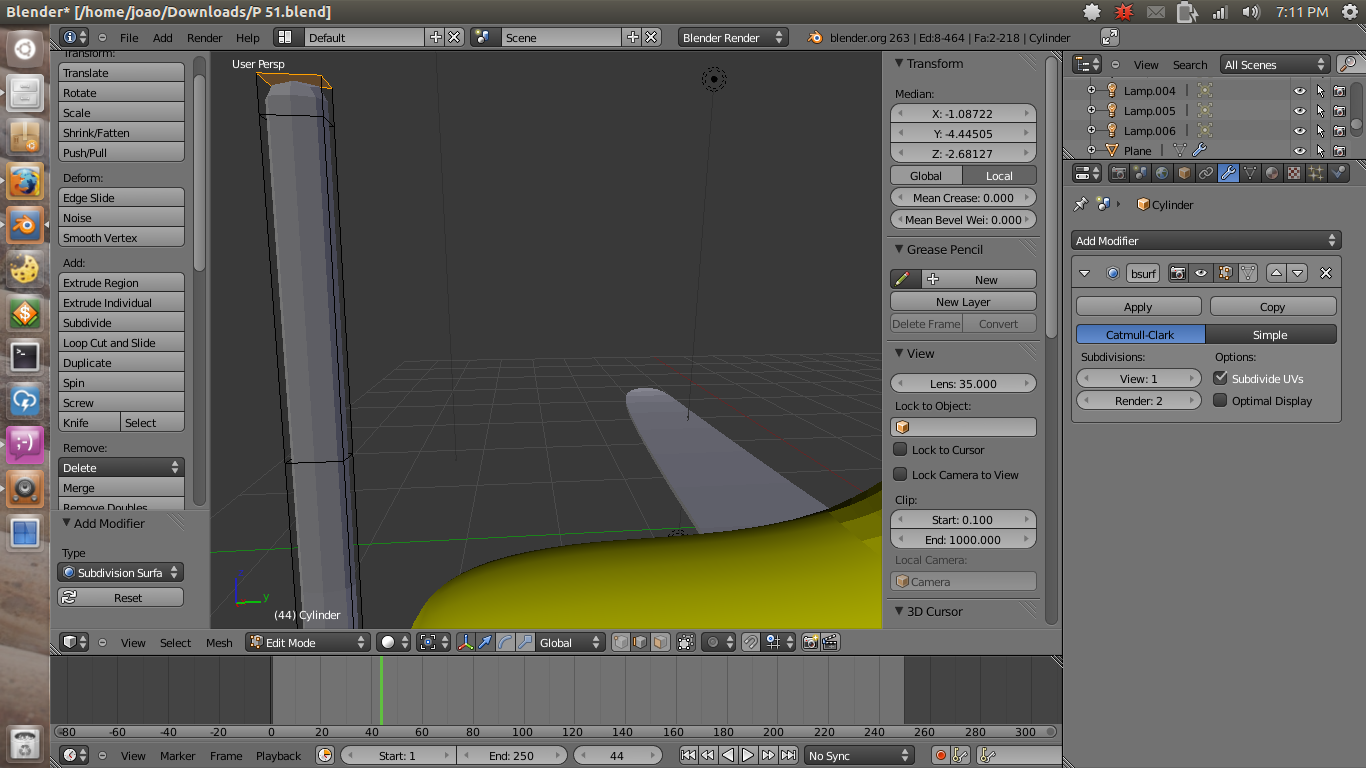Open the Subdivision Surface type dropdown
1366x768 pixels.
tap(121, 572)
